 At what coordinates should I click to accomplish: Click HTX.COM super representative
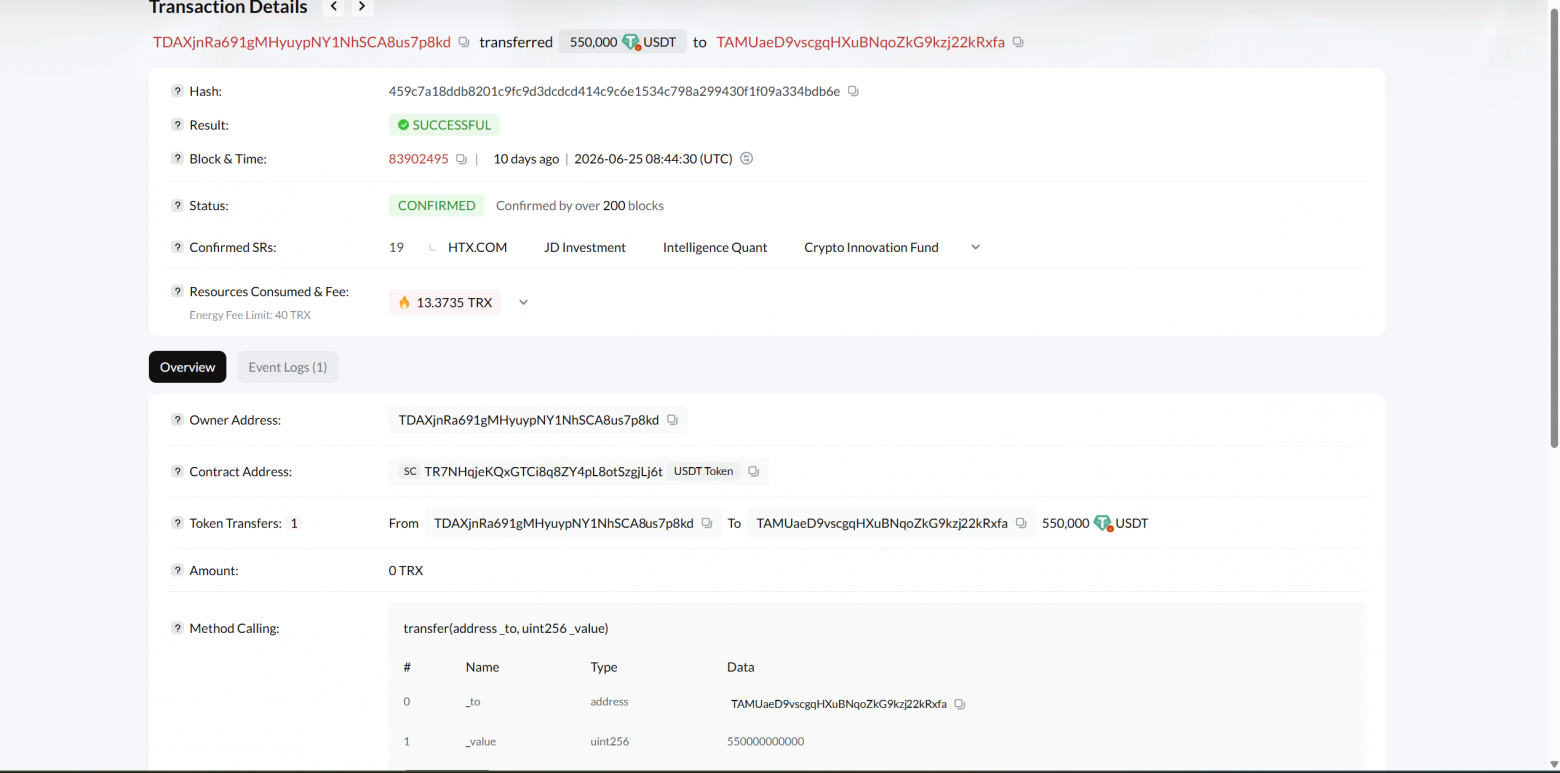477,247
